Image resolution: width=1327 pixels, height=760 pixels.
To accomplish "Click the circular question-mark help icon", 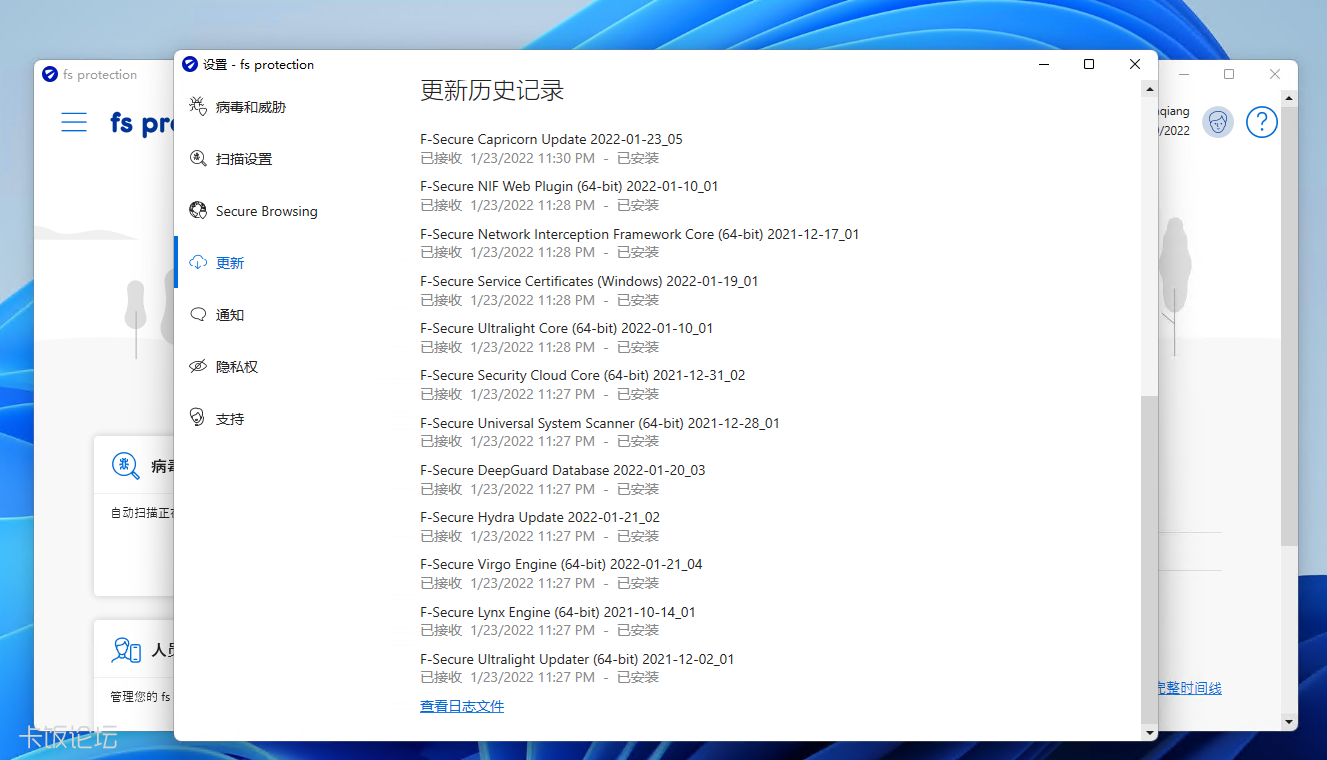I will [x=1261, y=121].
